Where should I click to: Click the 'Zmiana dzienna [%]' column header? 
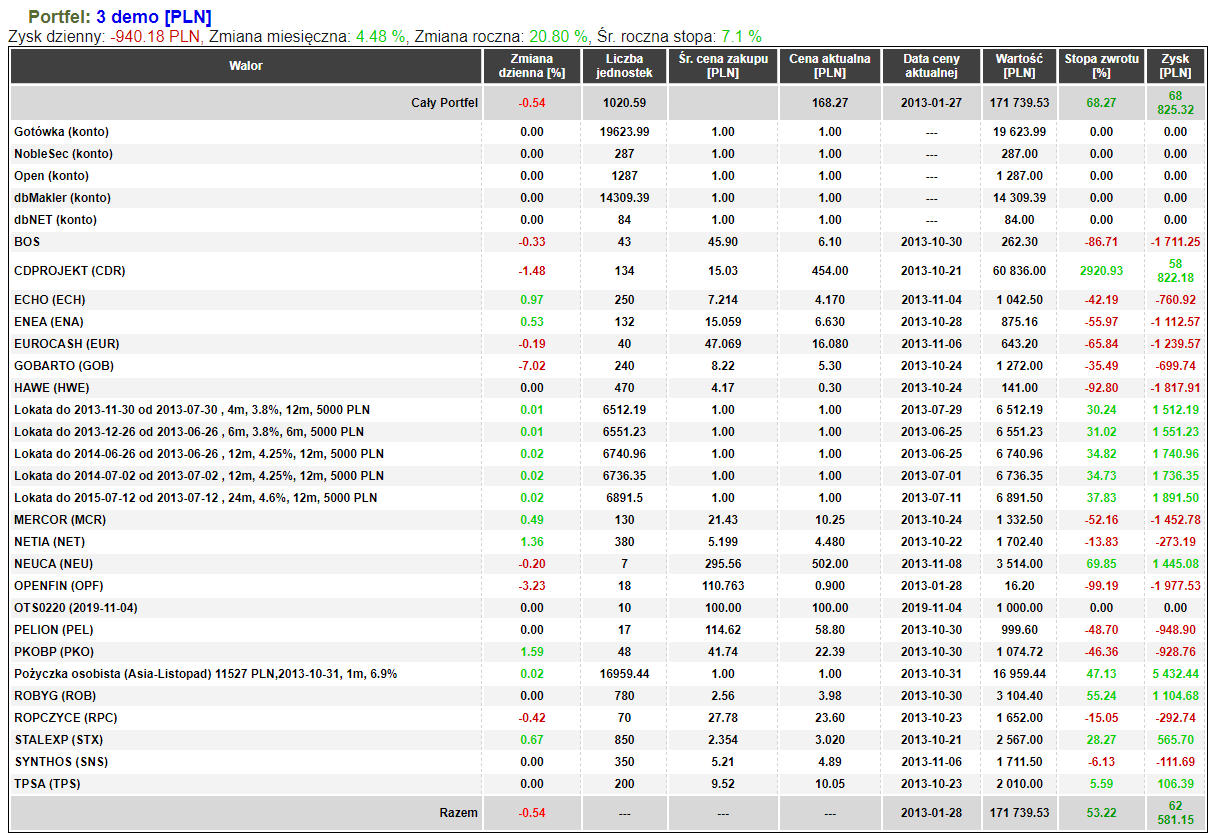click(x=532, y=66)
